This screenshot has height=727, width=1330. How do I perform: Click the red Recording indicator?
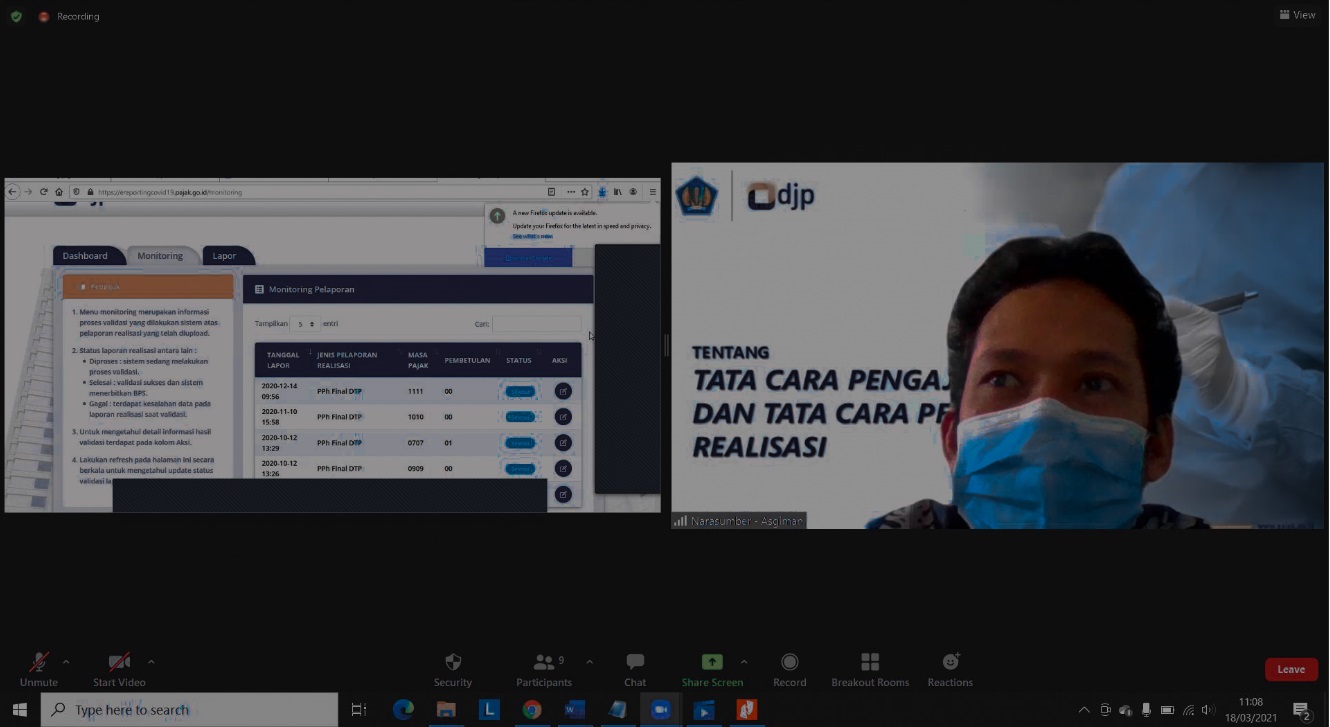tap(69, 16)
